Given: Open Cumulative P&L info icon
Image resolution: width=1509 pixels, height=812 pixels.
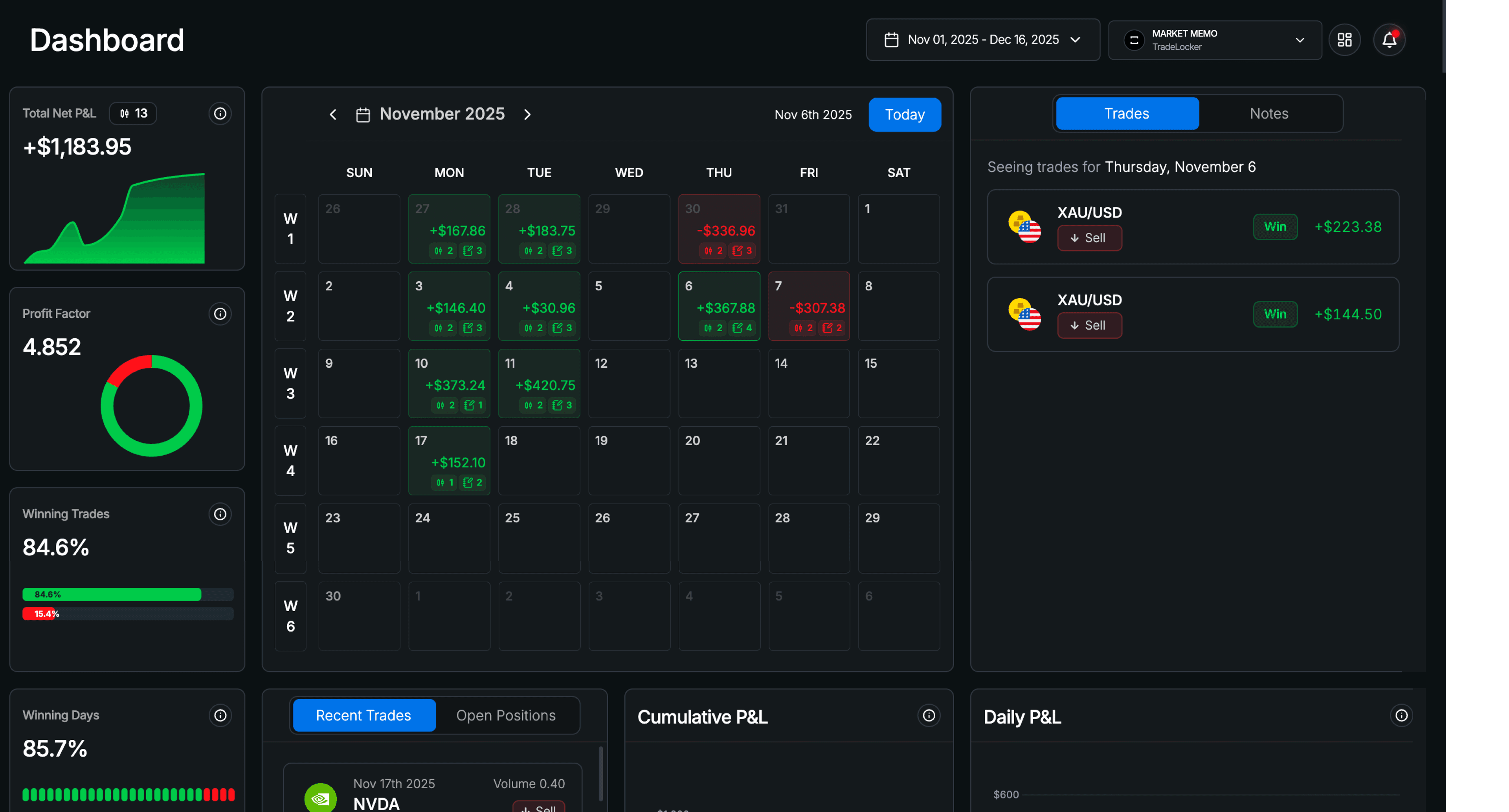Looking at the screenshot, I should click(x=929, y=715).
